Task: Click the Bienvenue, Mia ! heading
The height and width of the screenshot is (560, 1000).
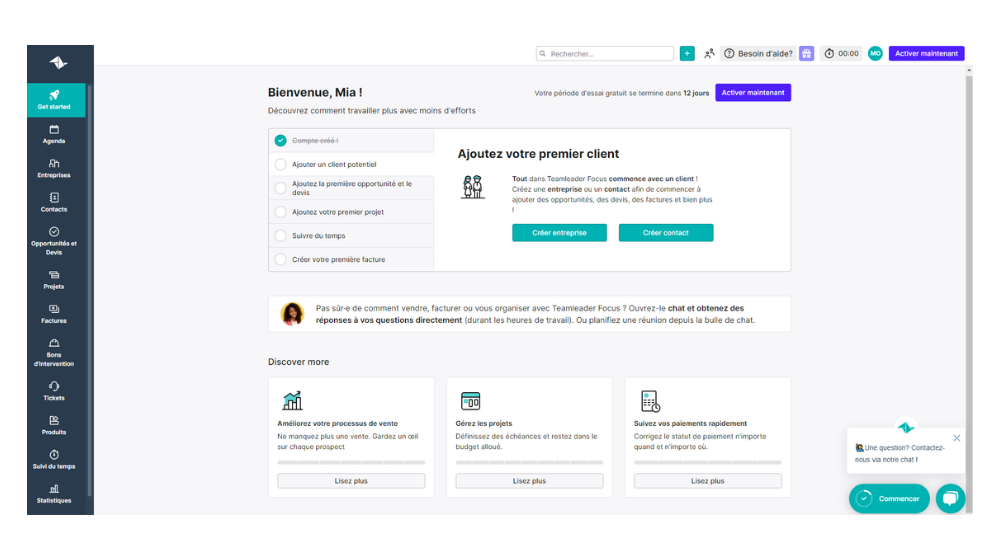Action: (315, 92)
